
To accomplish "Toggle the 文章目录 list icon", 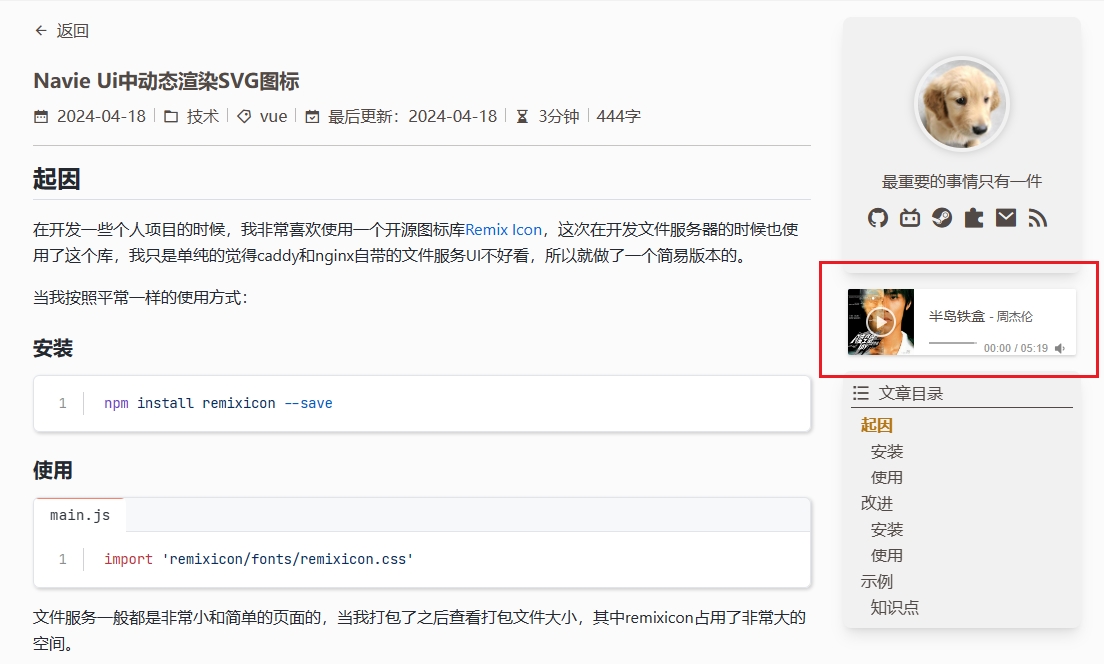I will click(860, 393).
